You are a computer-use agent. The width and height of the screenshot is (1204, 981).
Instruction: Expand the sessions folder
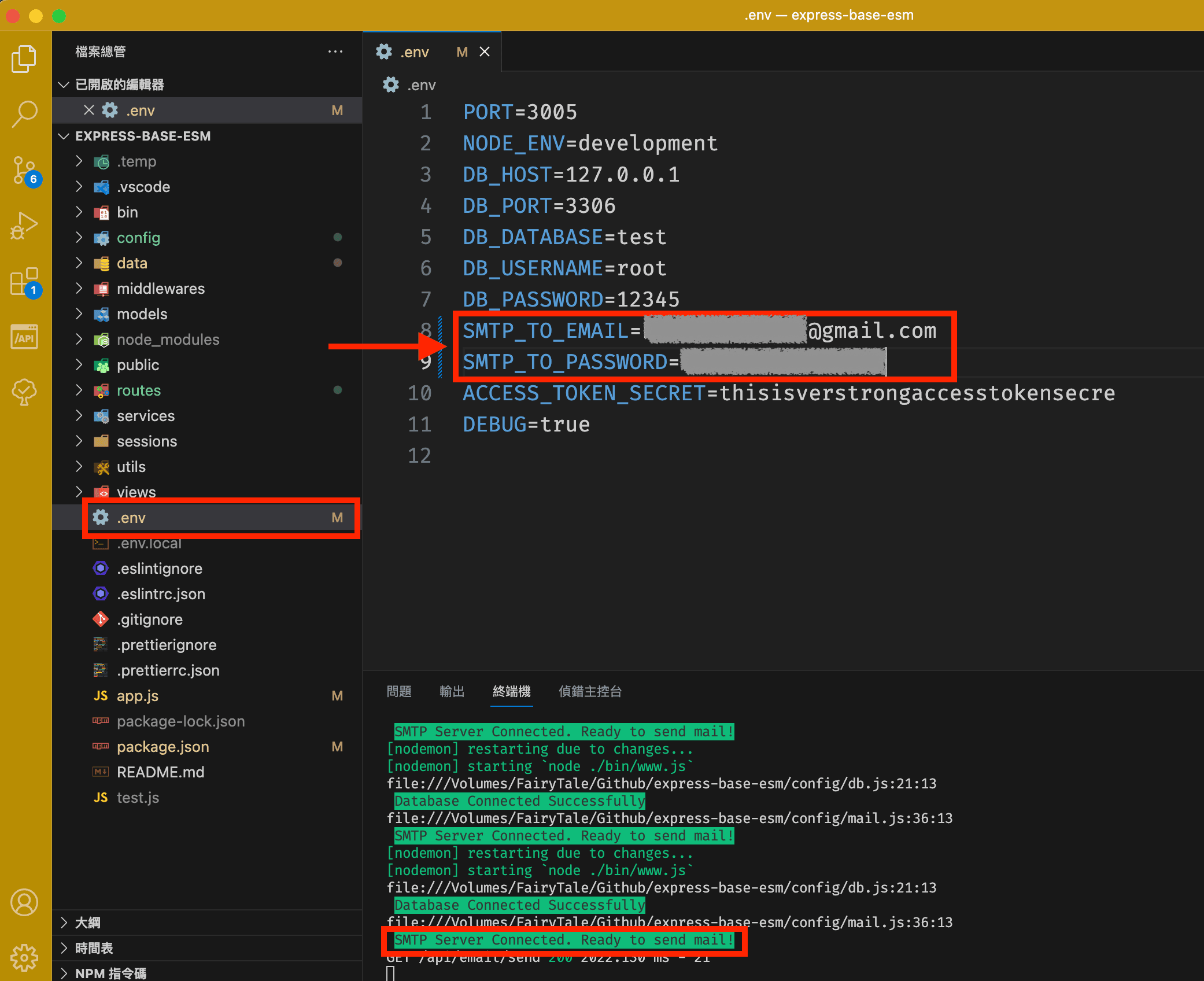(x=79, y=441)
